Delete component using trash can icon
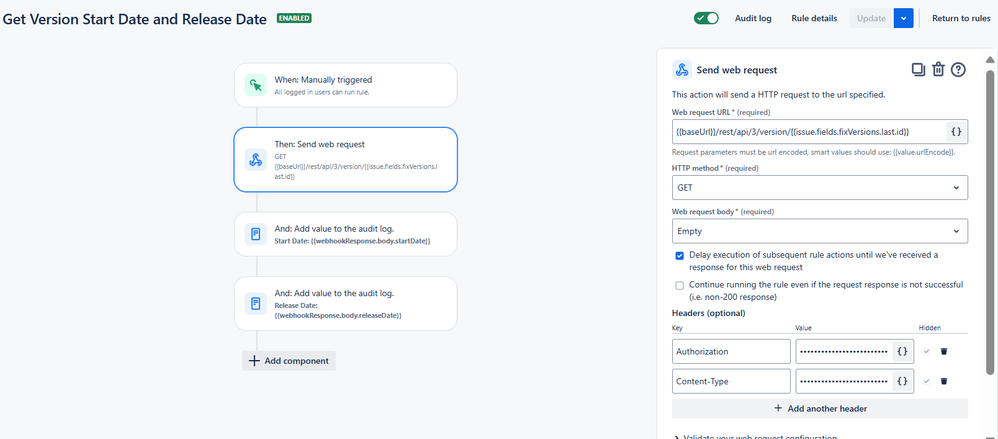Image resolution: width=998 pixels, height=439 pixels. [938, 69]
